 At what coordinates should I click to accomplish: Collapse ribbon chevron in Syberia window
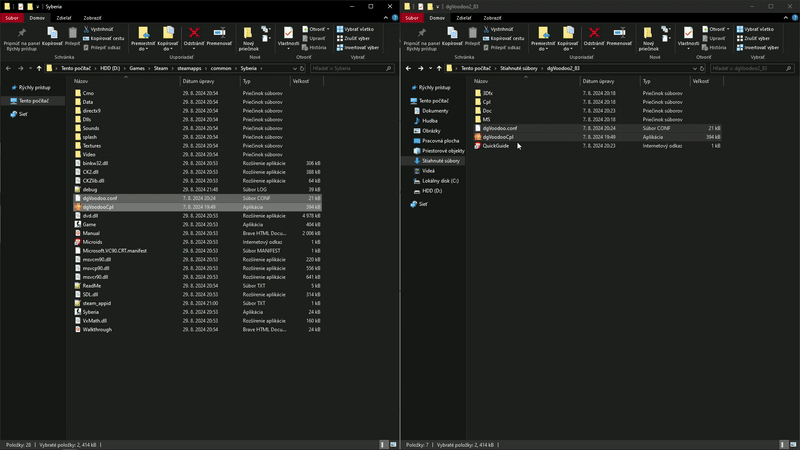click(386, 18)
